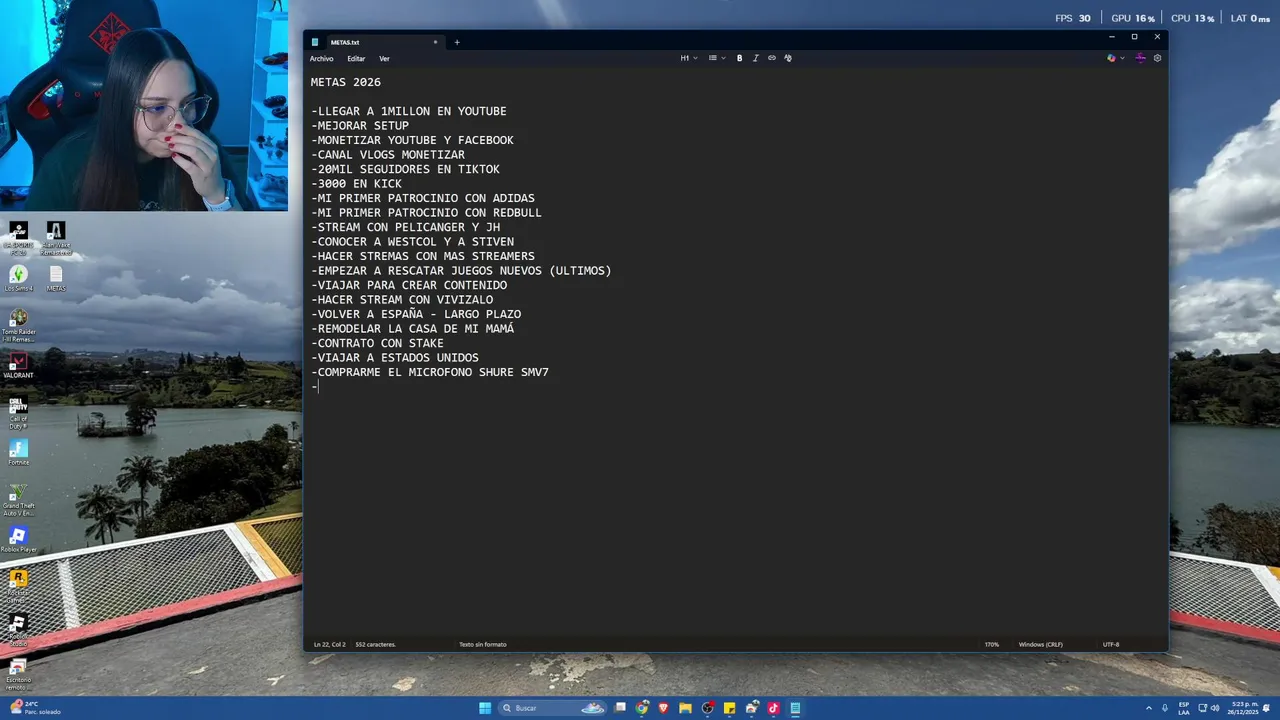The width and height of the screenshot is (1280, 720).
Task: Click the METAS 2026 heading line
Action: (346, 82)
